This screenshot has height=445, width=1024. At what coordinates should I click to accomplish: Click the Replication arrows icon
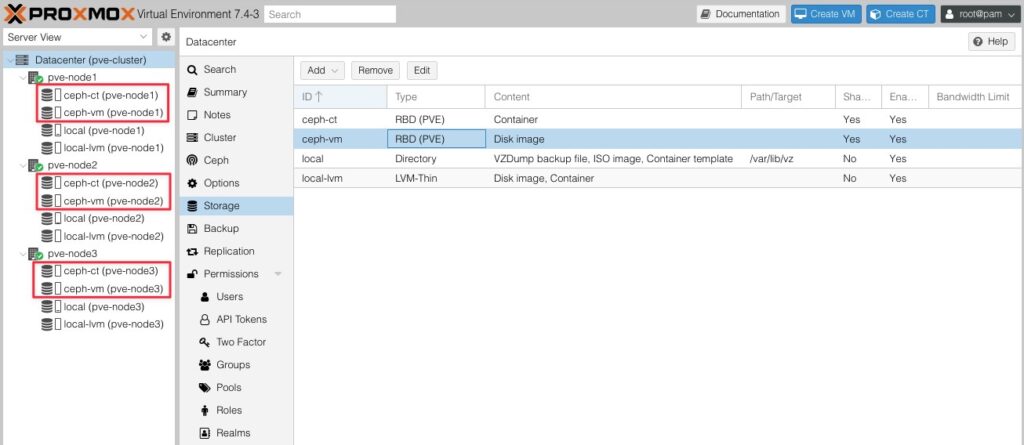(191, 252)
